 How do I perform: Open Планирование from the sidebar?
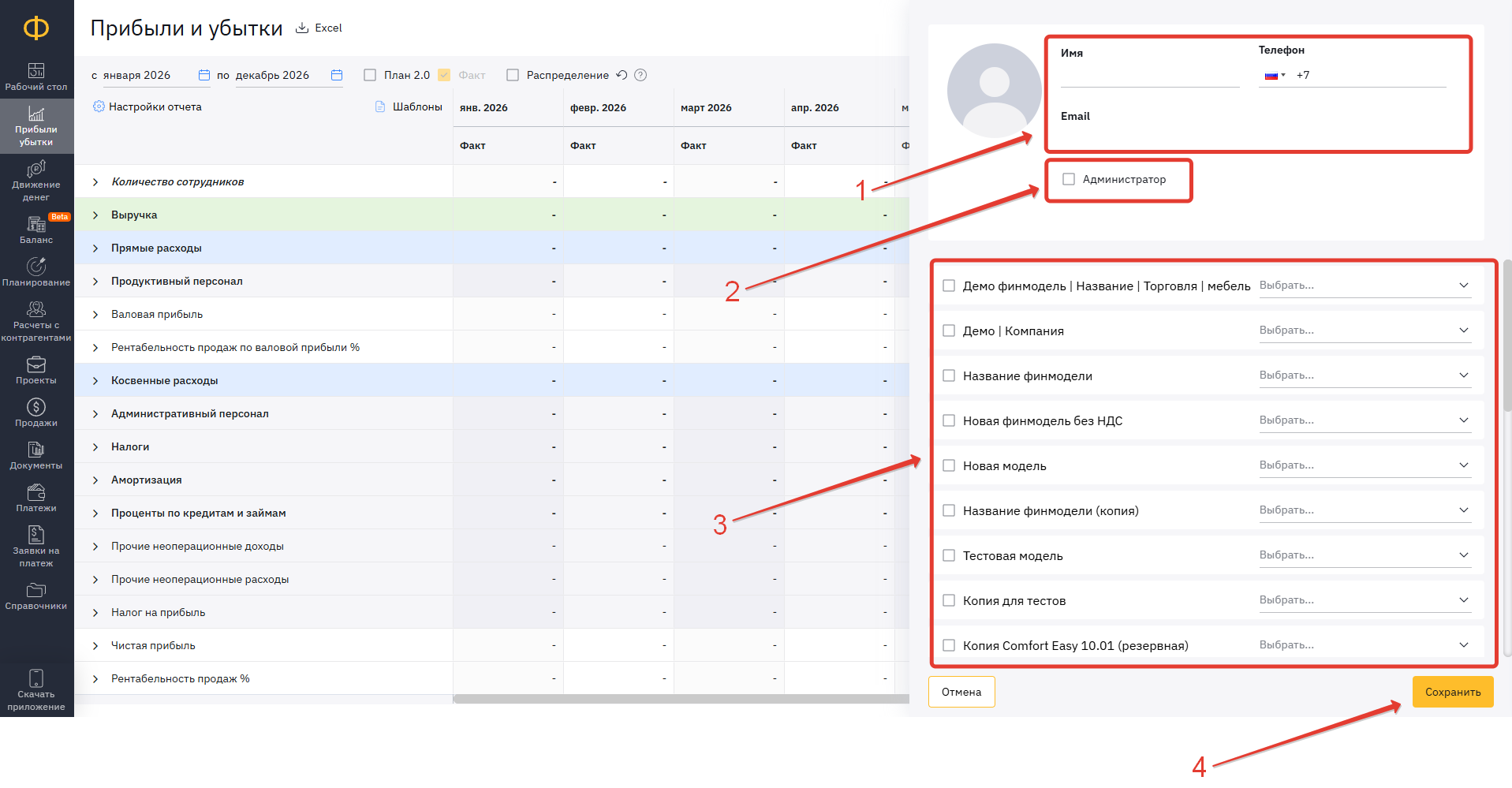tap(36, 272)
